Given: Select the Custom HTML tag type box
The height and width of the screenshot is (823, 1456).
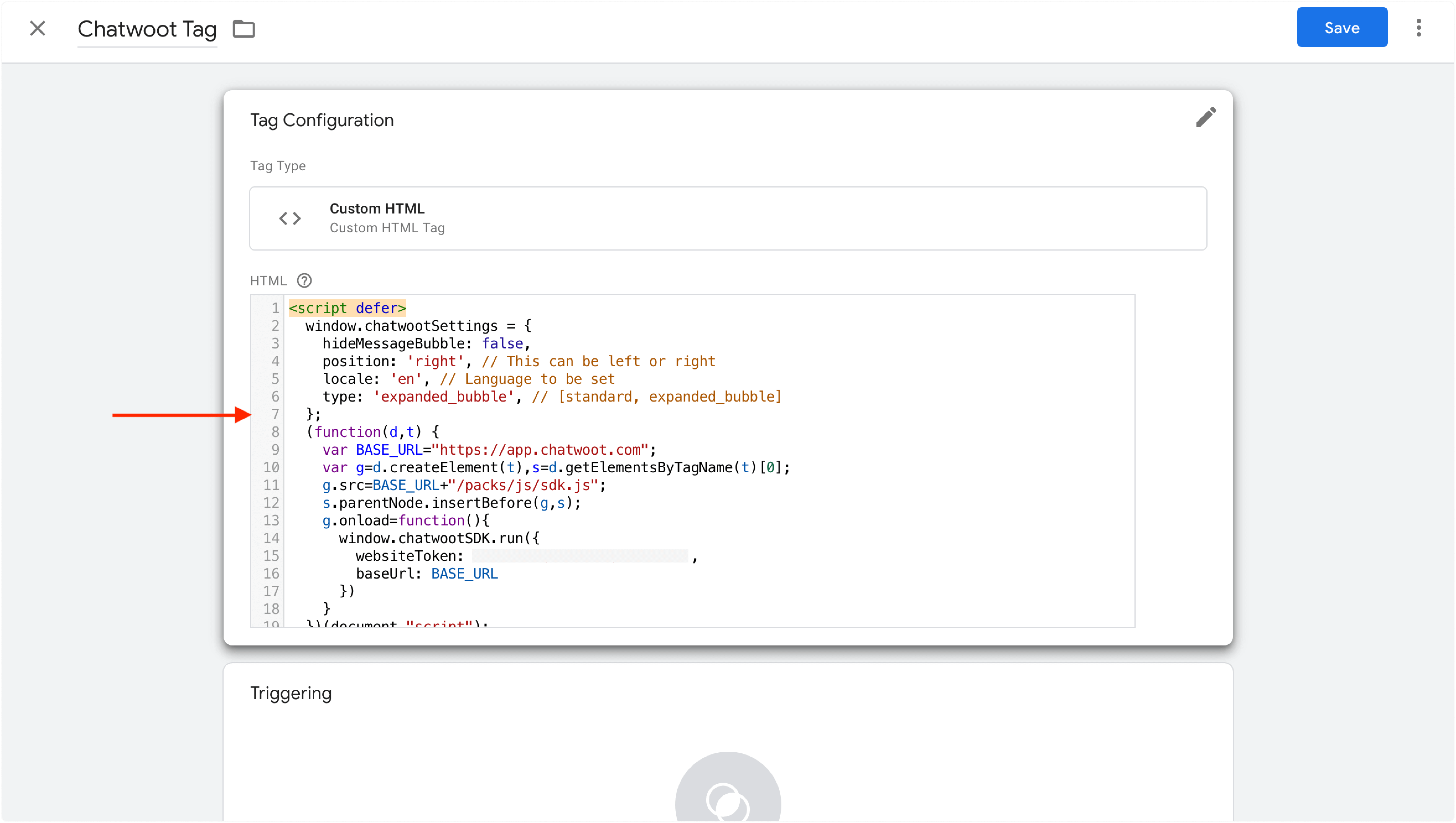Looking at the screenshot, I should coord(728,218).
